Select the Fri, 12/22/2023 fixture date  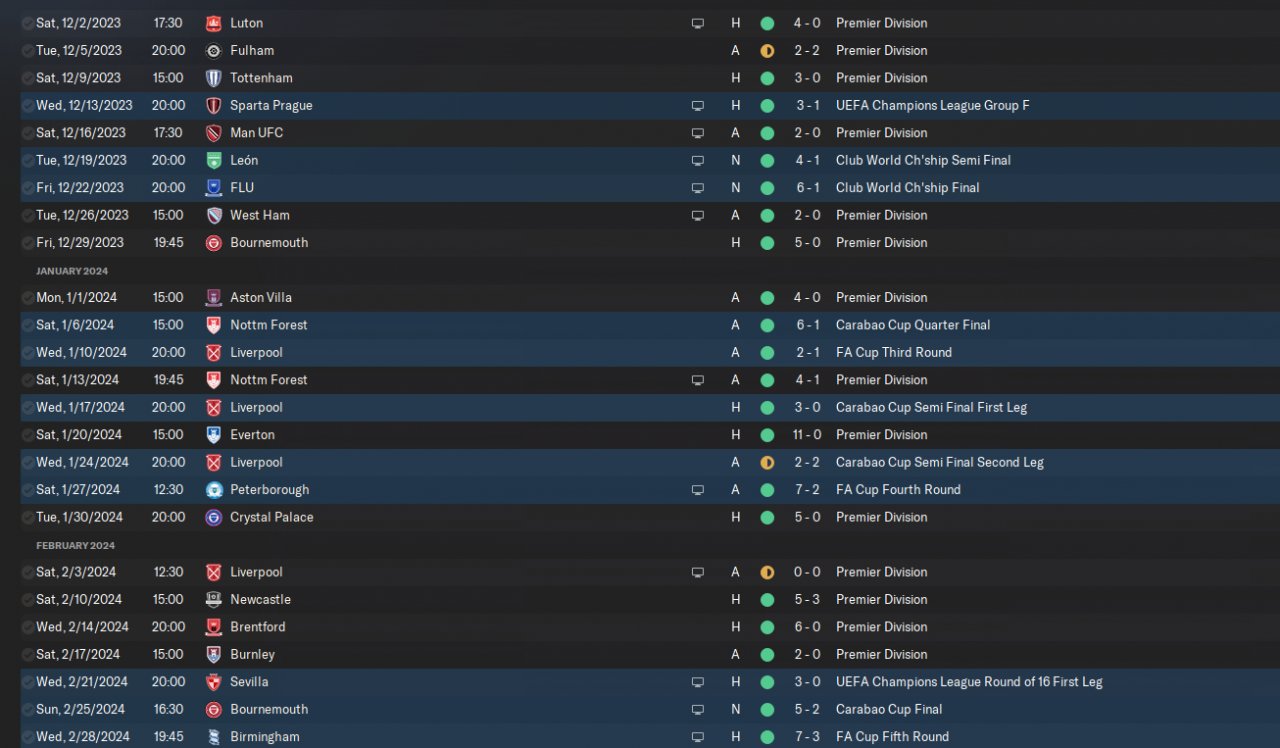click(x=80, y=188)
